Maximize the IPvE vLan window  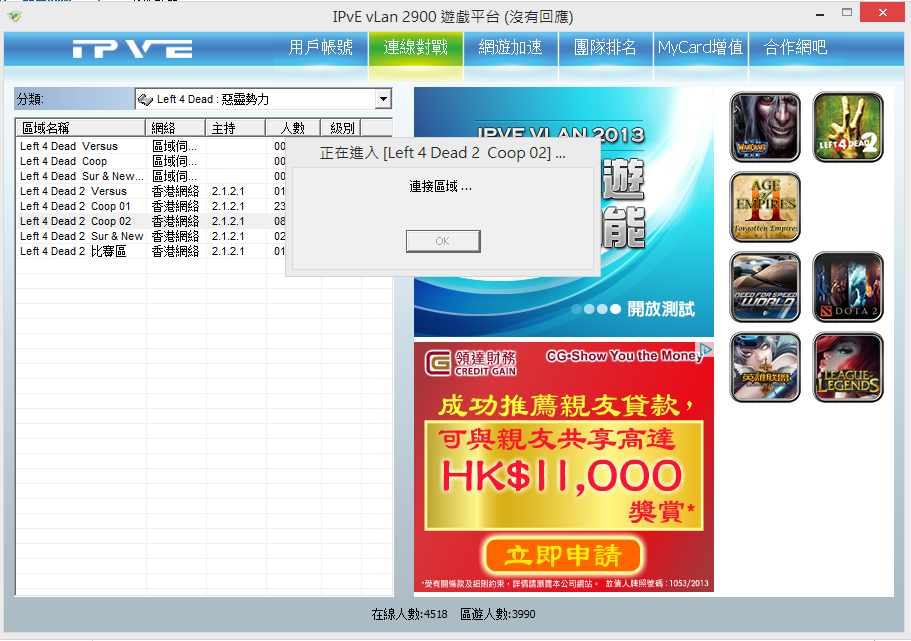click(x=847, y=13)
